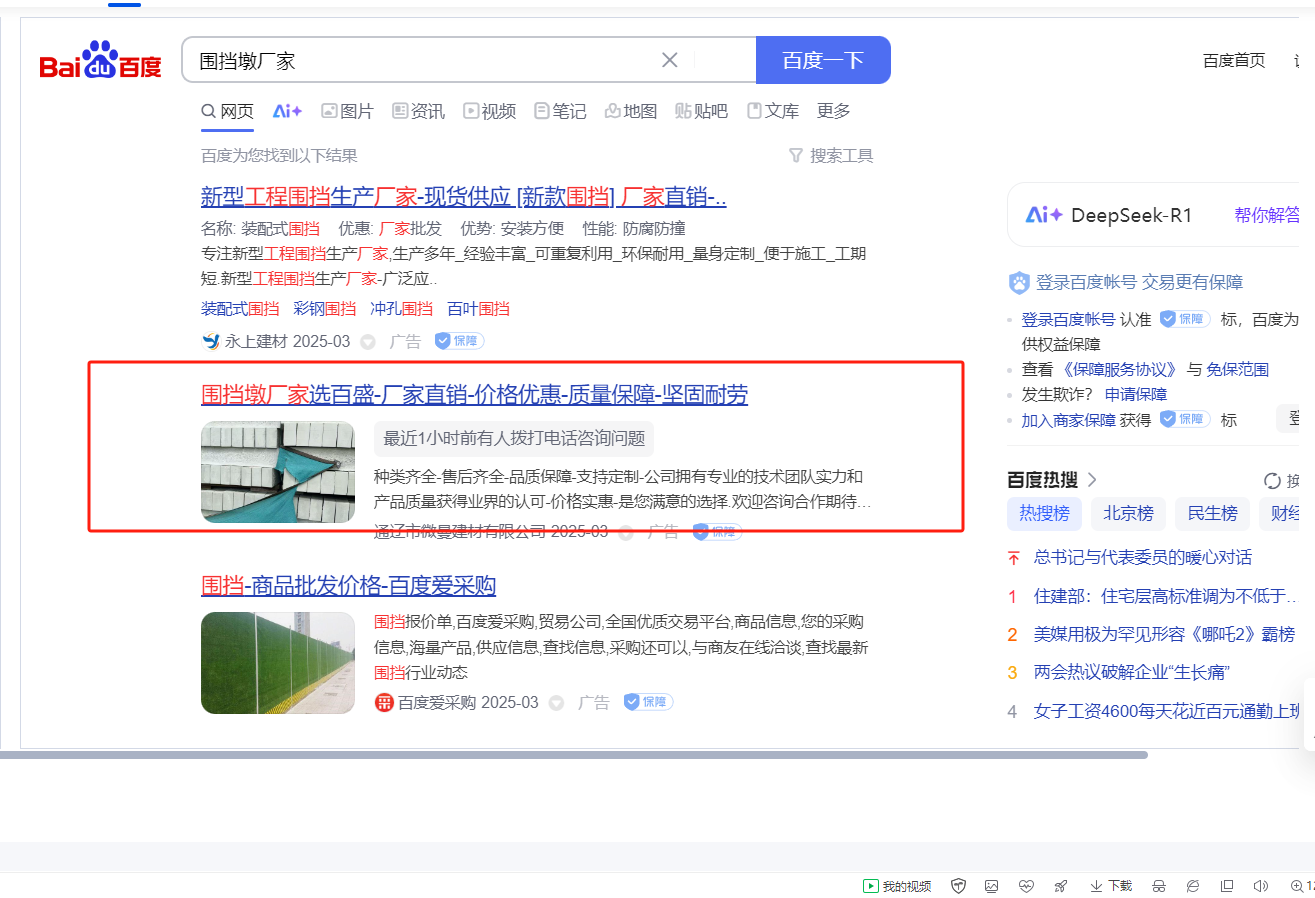The height and width of the screenshot is (898, 1315).
Task: Expand the 更多 search categories
Action: [x=833, y=111]
